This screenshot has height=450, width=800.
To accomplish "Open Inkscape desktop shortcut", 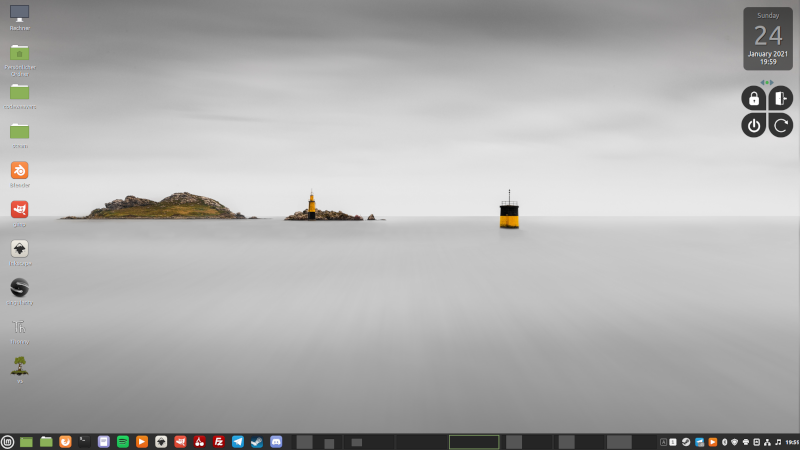I will (x=19, y=249).
